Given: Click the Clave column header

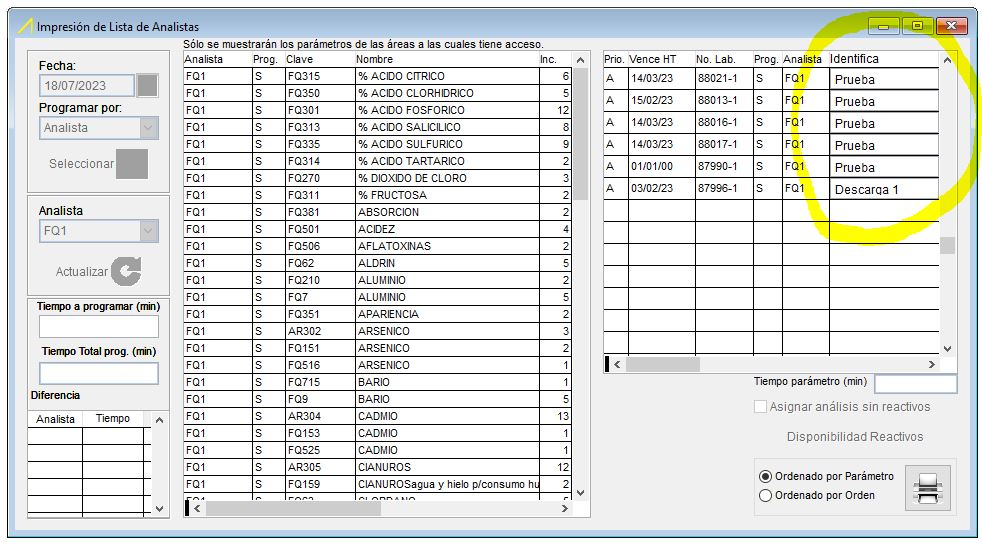Looking at the screenshot, I should click(319, 59).
